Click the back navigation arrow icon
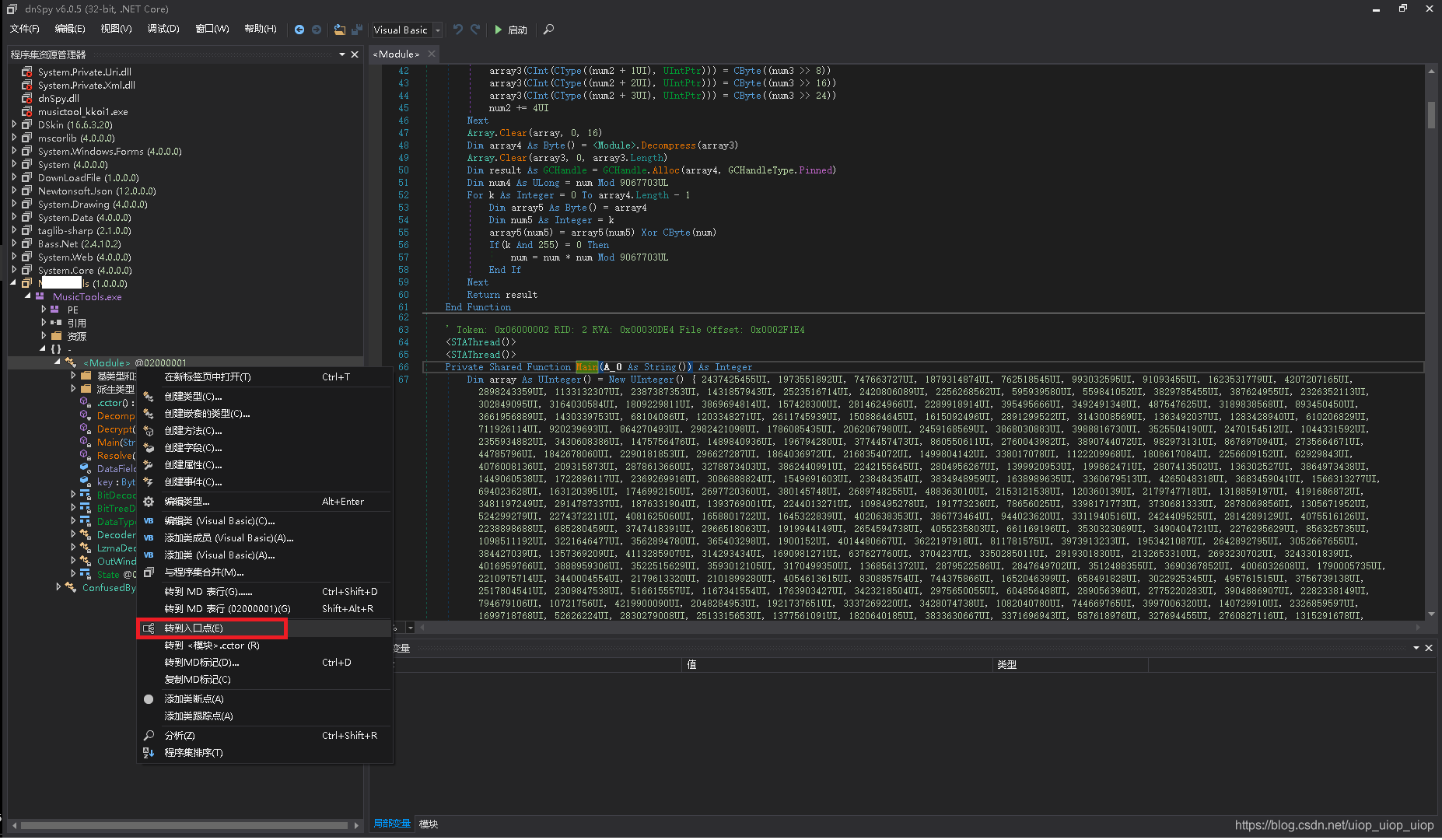 [x=299, y=30]
